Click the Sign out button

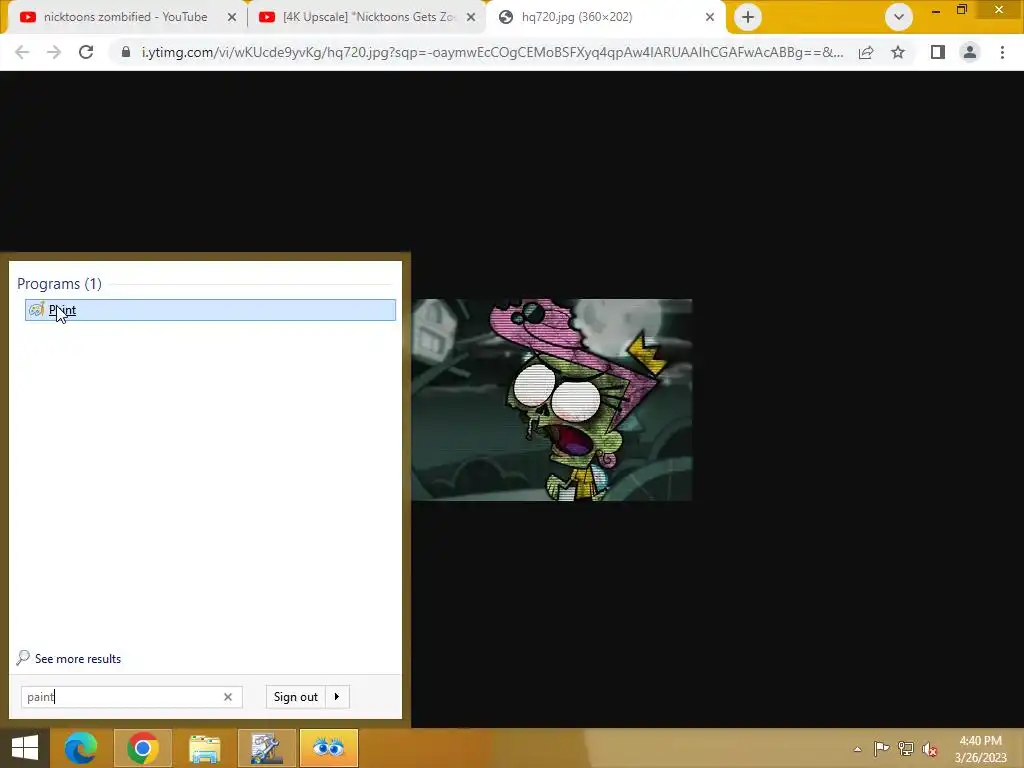(295, 697)
